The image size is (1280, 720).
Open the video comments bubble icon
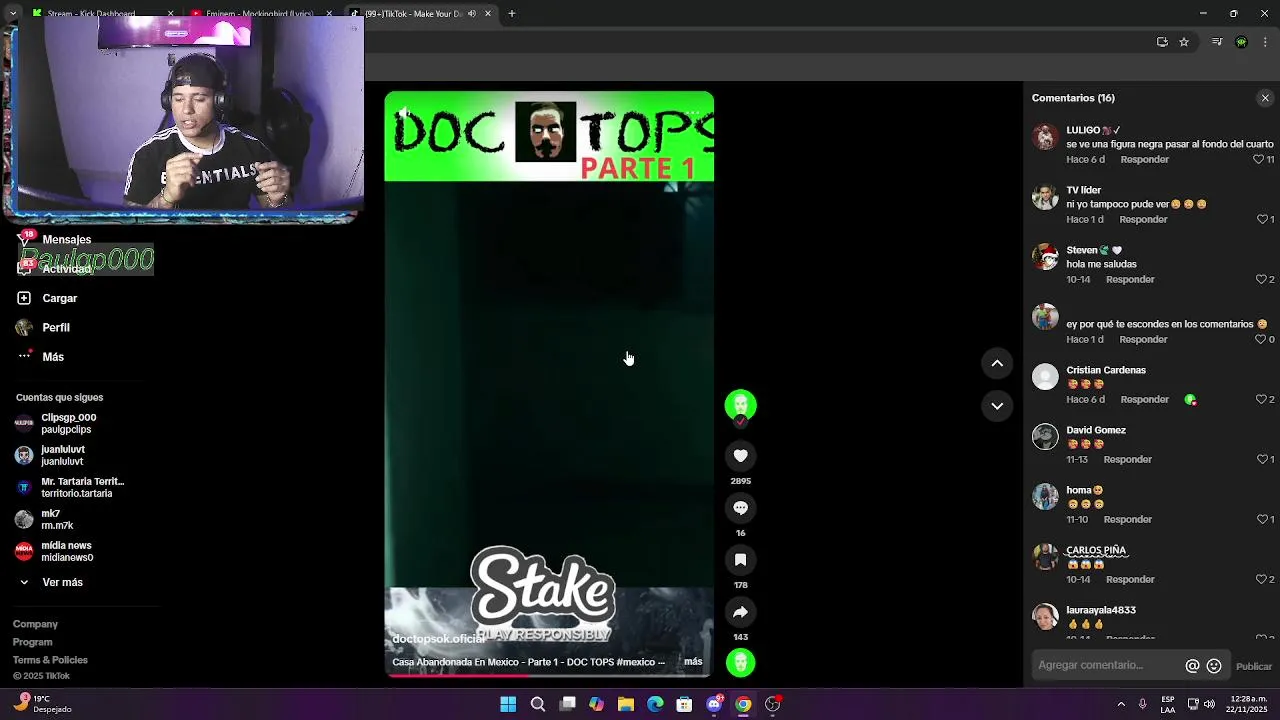(x=740, y=508)
